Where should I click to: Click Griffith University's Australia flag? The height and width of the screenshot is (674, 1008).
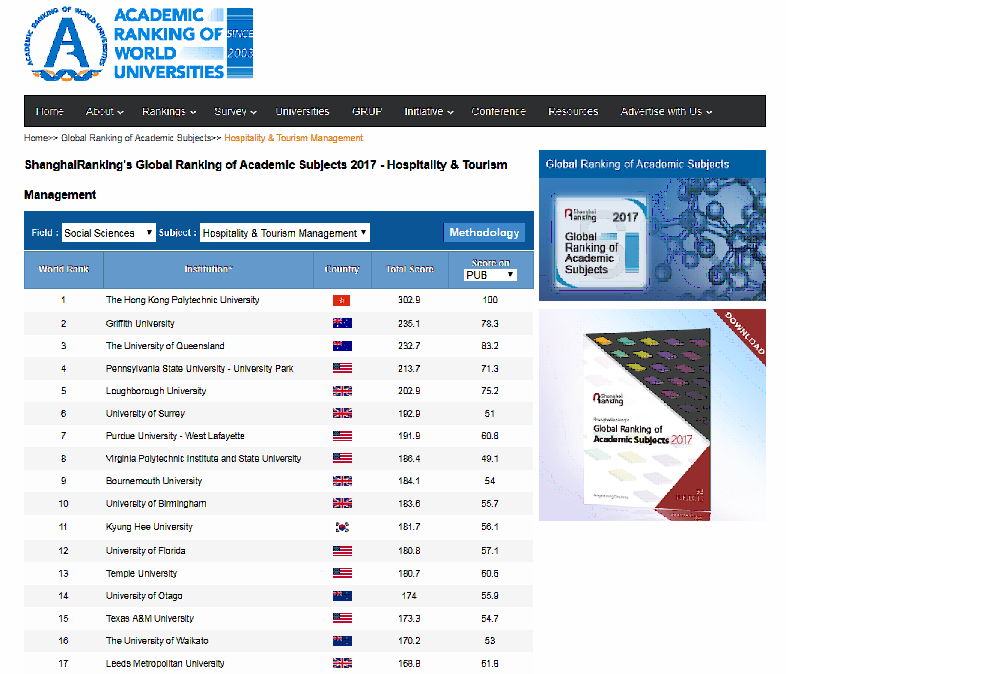point(342,323)
